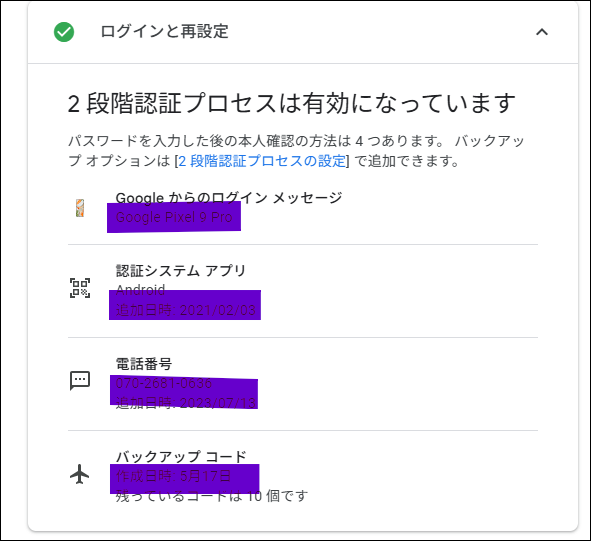
Task: Click the Google Pixel 9 Pro device name
Action: point(174,217)
